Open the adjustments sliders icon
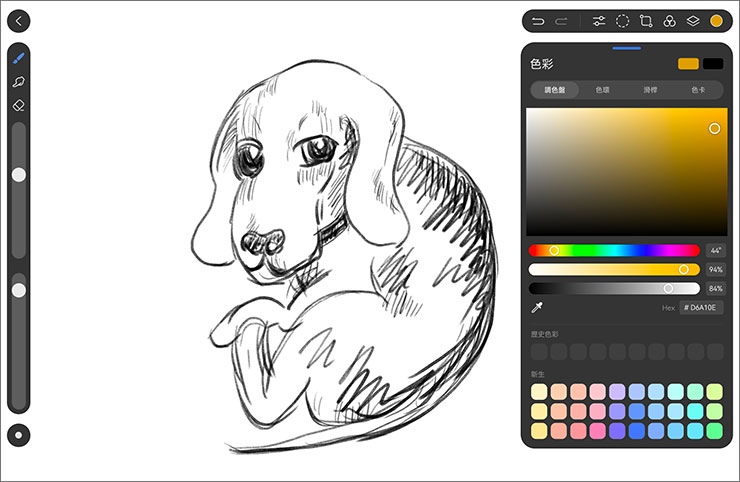This screenshot has height=482, width=740. click(x=599, y=21)
